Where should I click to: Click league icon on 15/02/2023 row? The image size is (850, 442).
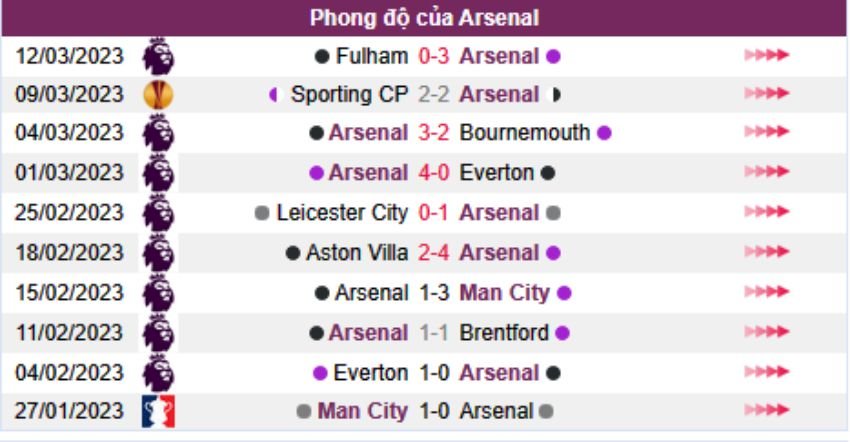pos(158,293)
